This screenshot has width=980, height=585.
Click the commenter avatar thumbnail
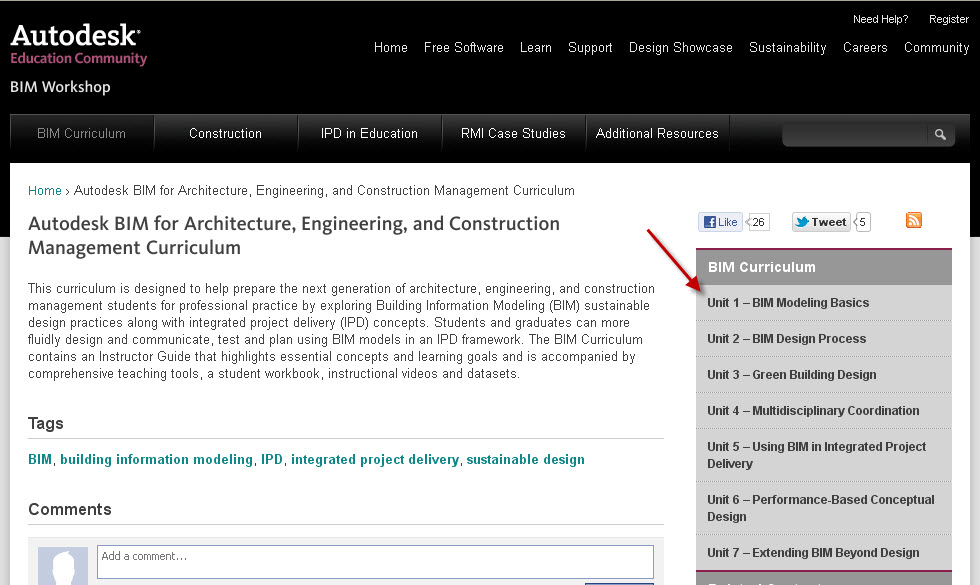[62, 566]
